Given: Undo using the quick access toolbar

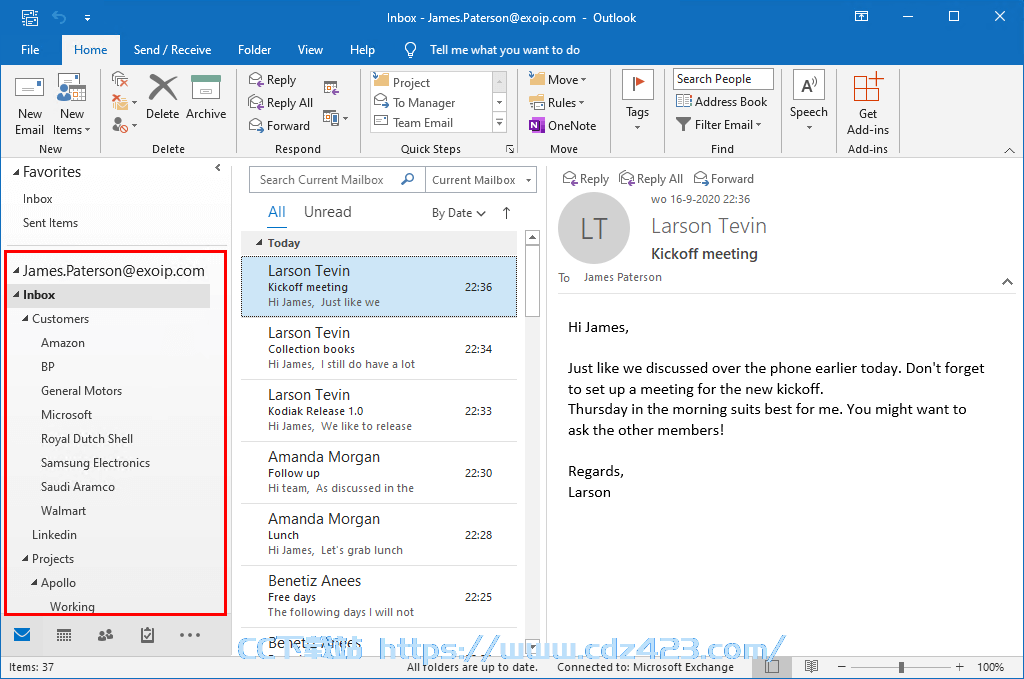Looking at the screenshot, I should coord(59,18).
